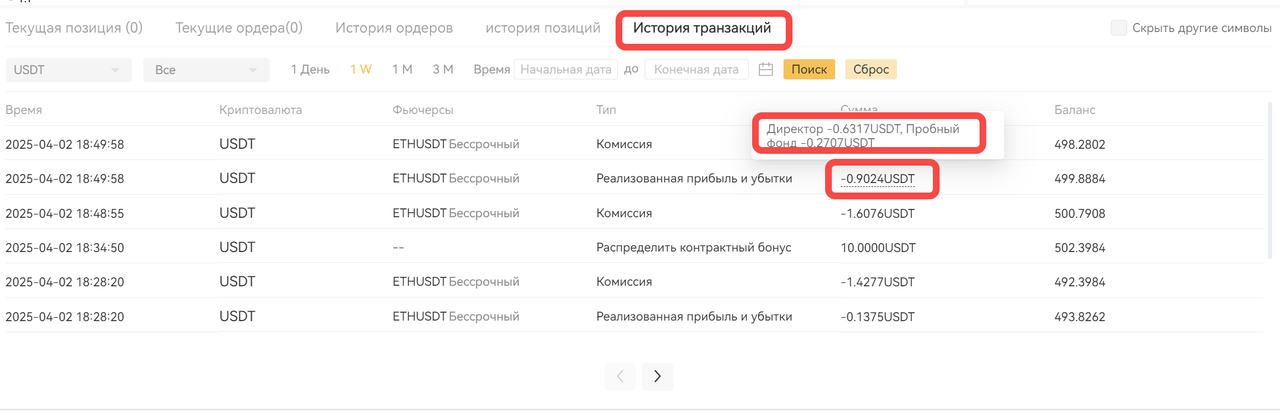Switch to история позиций tab

click(x=543, y=28)
